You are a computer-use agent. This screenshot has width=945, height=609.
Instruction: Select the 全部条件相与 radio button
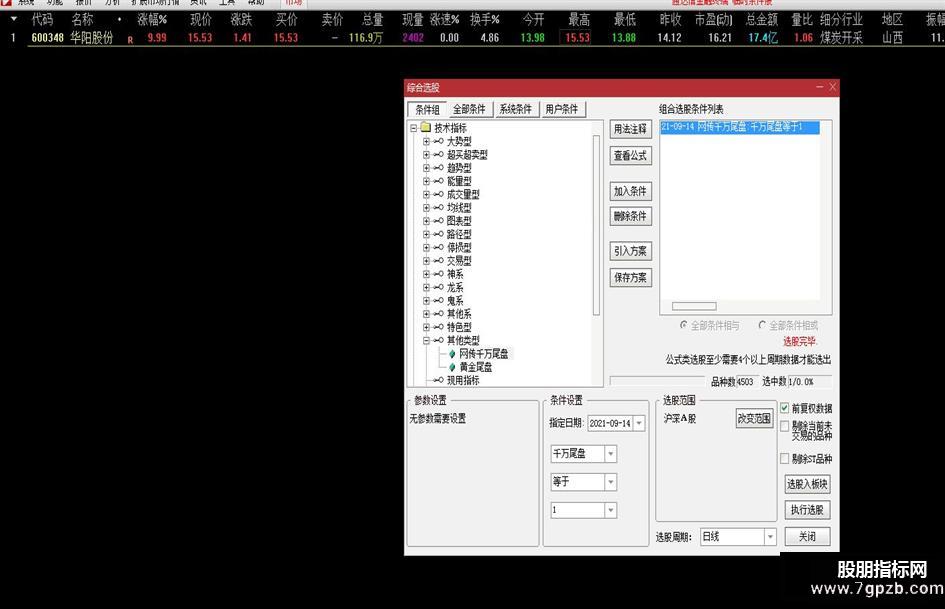(683, 325)
